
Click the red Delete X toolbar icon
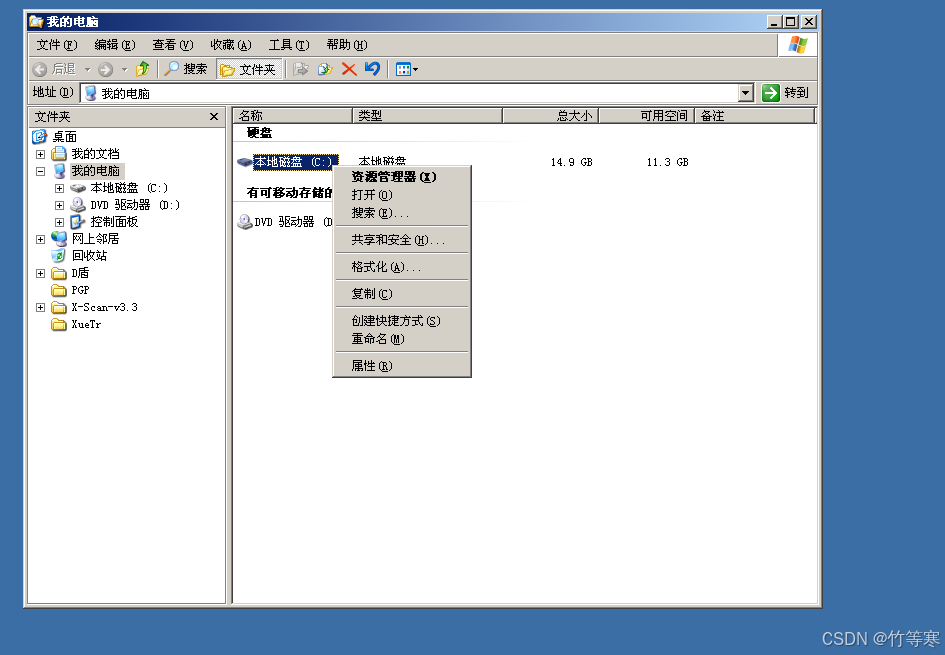pos(349,69)
